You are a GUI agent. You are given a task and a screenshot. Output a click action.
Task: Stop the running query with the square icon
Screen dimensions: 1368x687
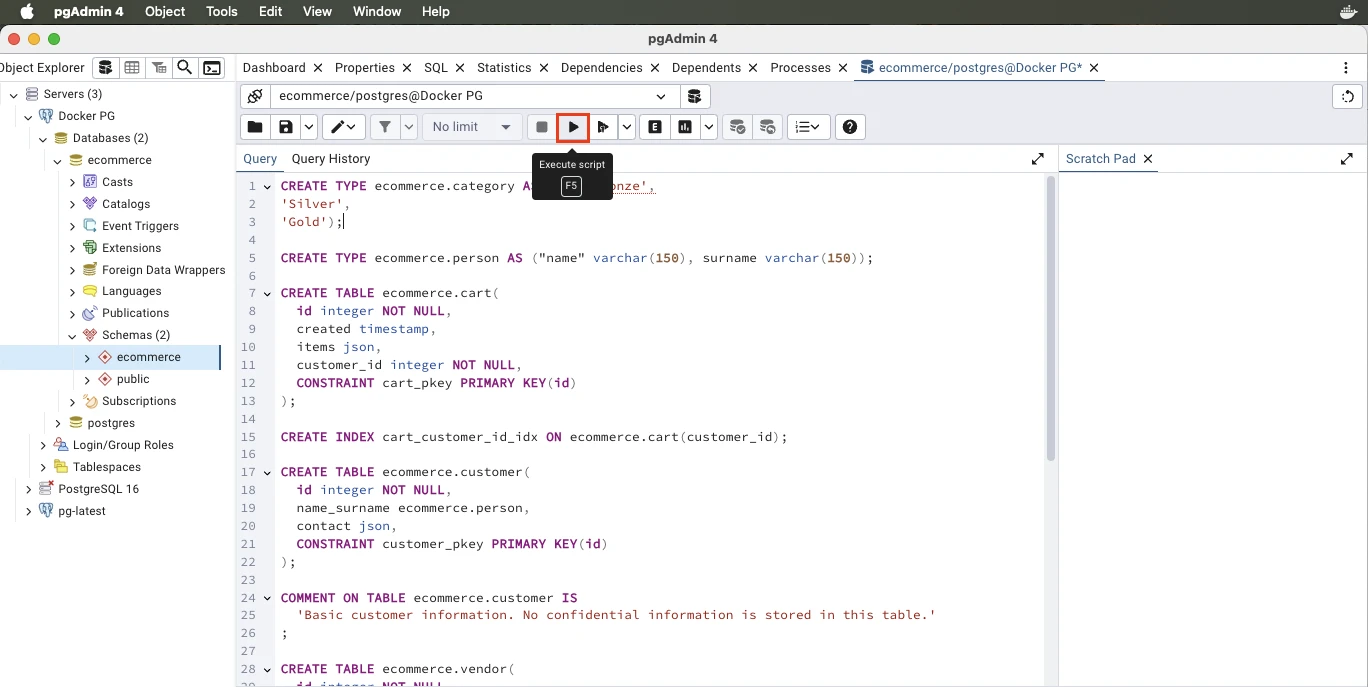(x=542, y=127)
